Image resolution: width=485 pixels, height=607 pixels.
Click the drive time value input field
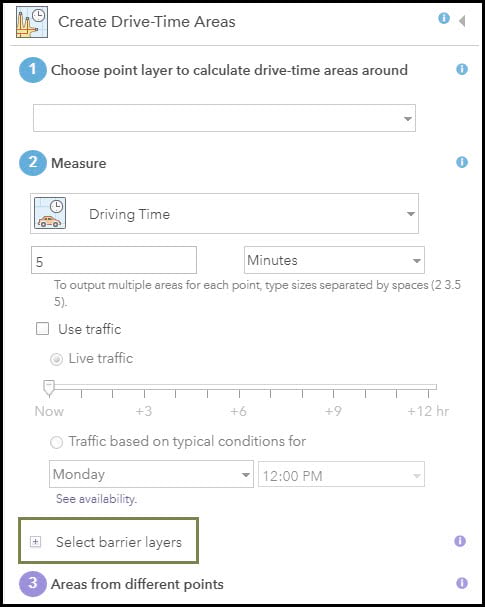[114, 260]
